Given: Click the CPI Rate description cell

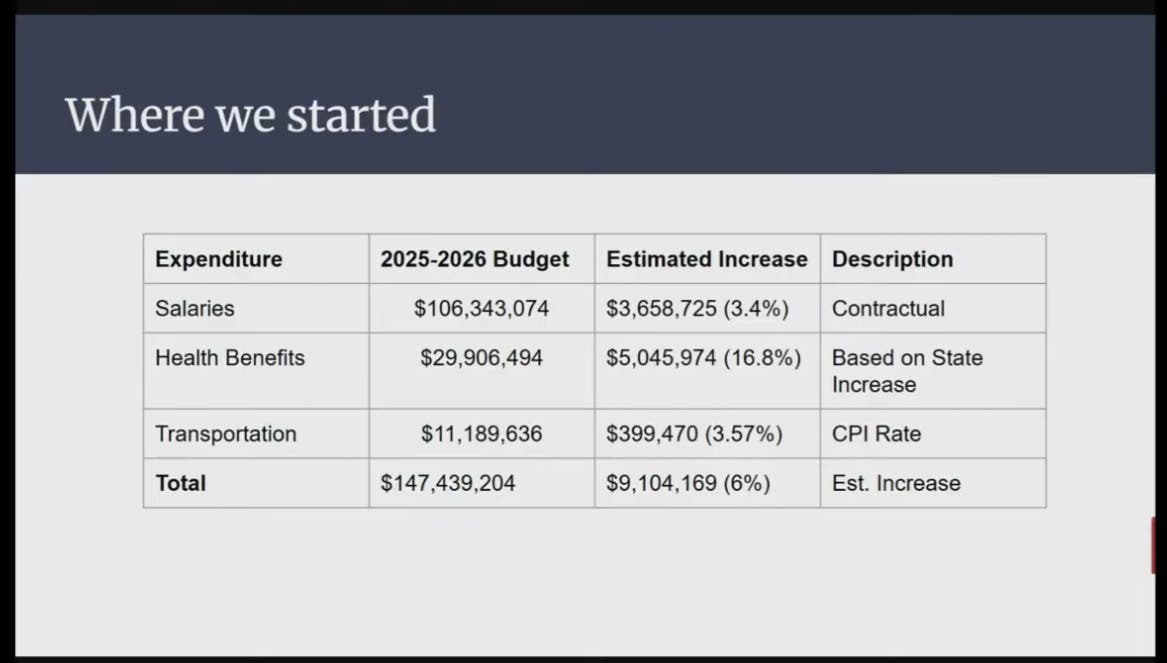Looking at the screenshot, I should [x=933, y=433].
